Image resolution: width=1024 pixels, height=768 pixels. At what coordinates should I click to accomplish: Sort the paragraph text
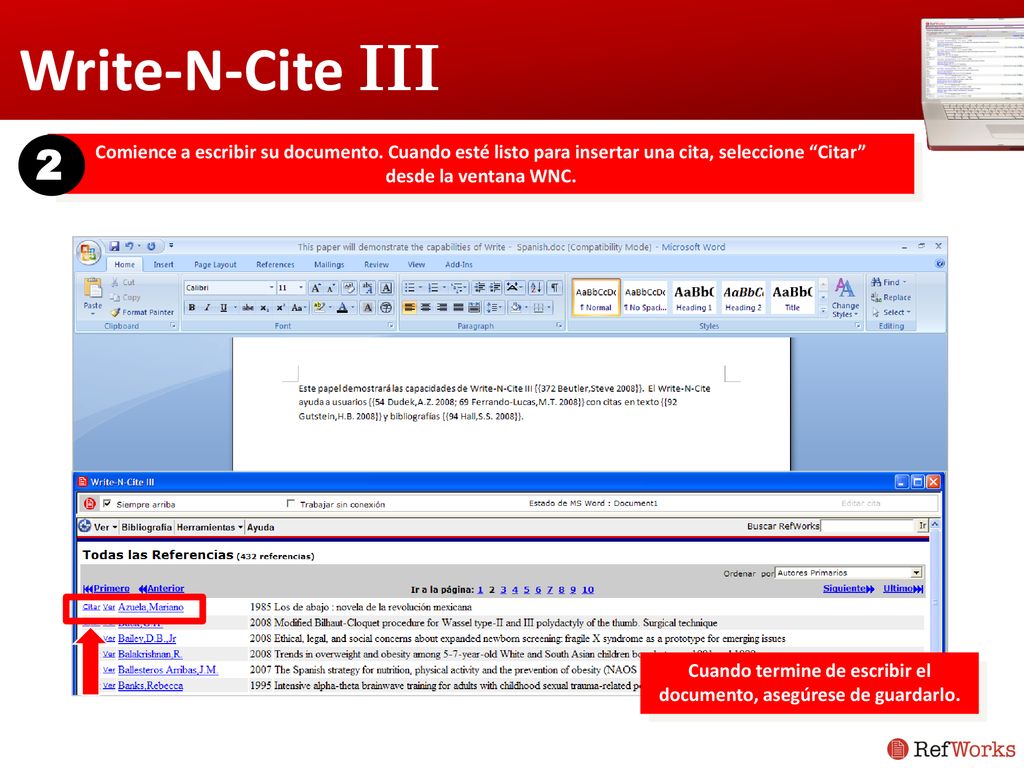coord(536,287)
